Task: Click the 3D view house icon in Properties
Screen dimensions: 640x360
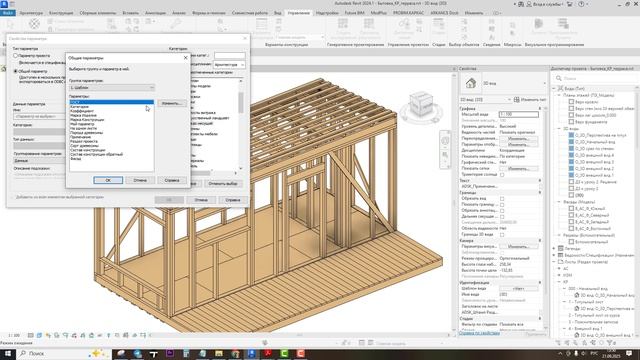Action: tap(471, 83)
